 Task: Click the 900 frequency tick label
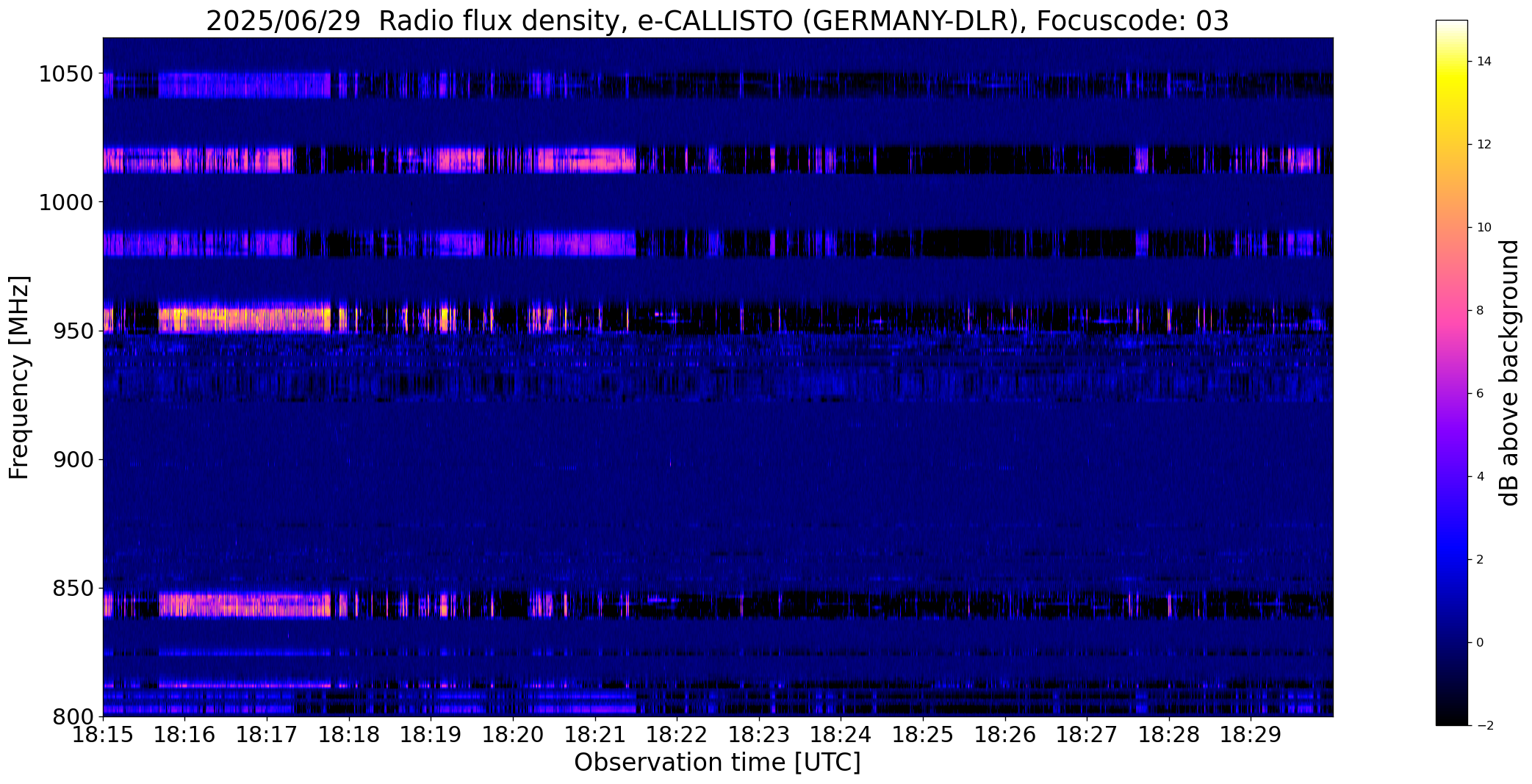pos(73,460)
